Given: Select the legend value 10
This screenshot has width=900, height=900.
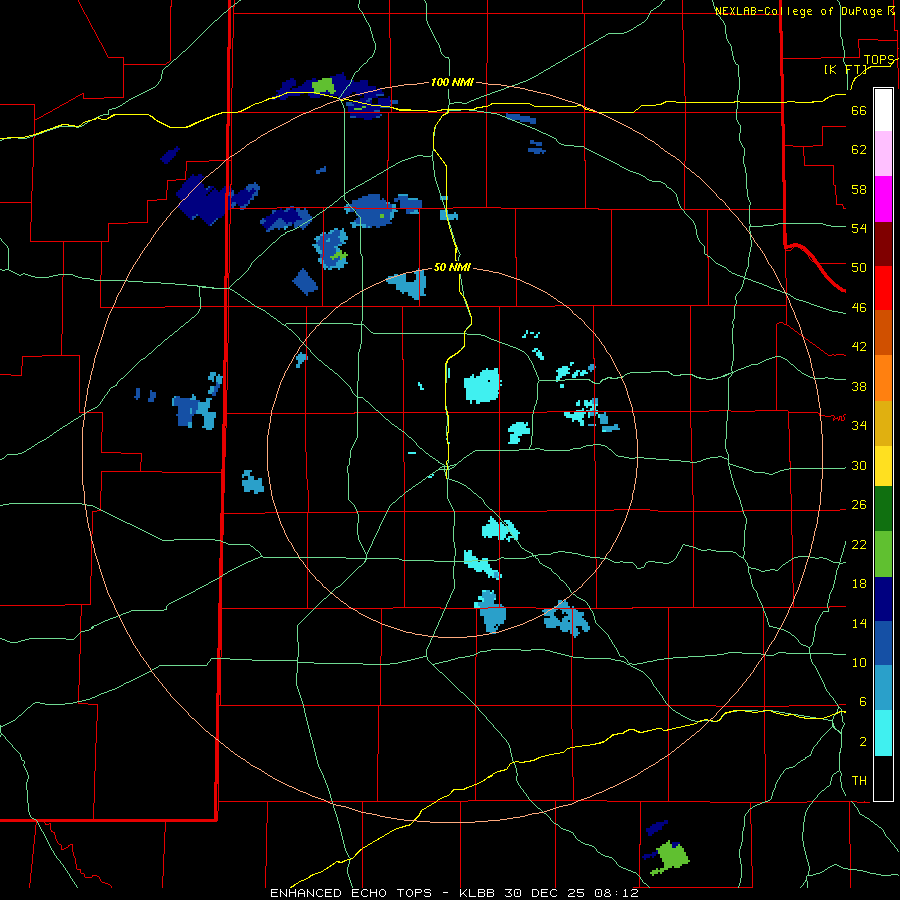Looking at the screenshot, I should click(x=859, y=662).
